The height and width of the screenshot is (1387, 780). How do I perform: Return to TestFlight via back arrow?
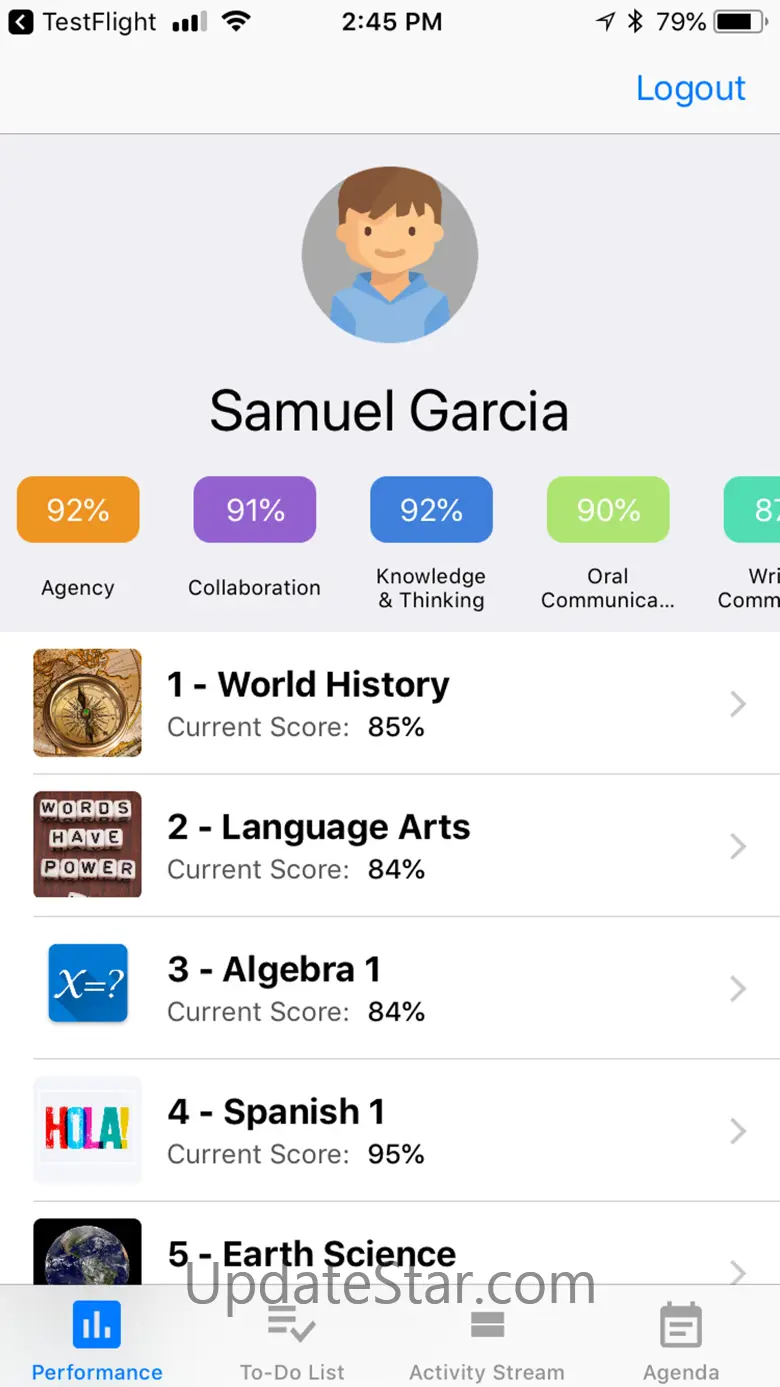point(21,22)
